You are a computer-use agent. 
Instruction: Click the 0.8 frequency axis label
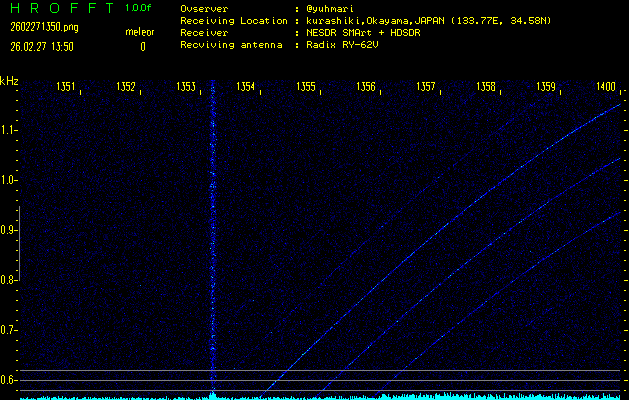tap(9, 280)
